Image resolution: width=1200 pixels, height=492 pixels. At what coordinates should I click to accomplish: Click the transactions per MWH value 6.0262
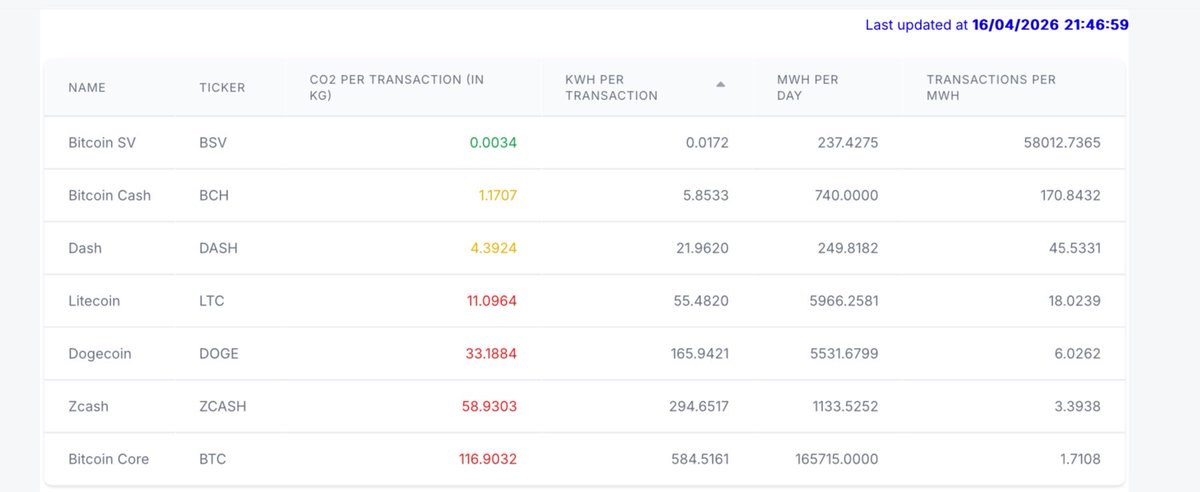coord(1078,354)
